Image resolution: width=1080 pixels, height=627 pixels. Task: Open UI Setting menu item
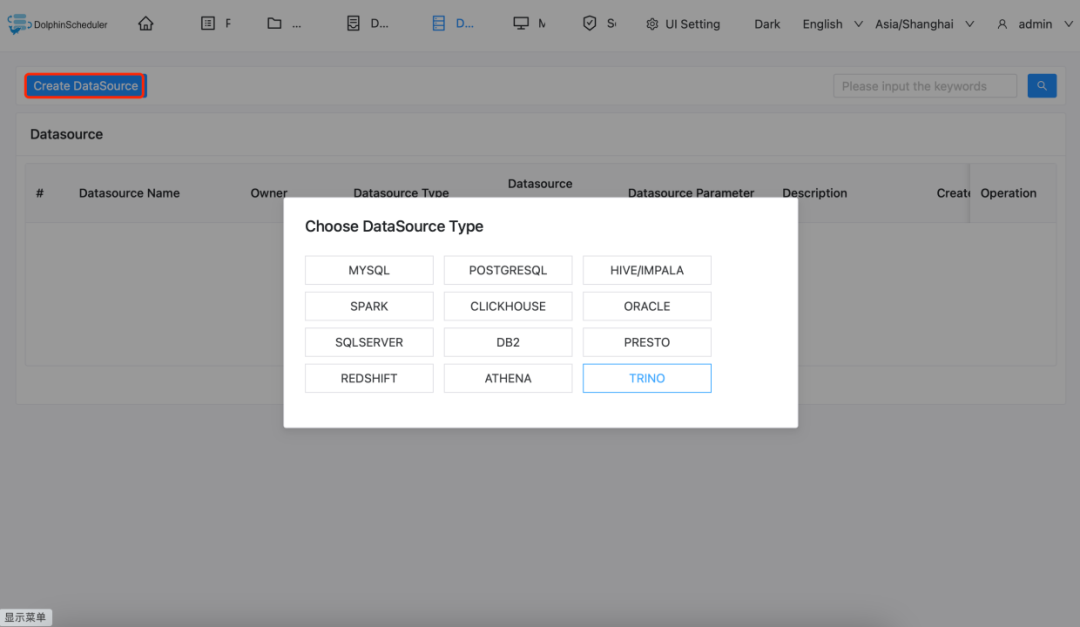tap(683, 24)
